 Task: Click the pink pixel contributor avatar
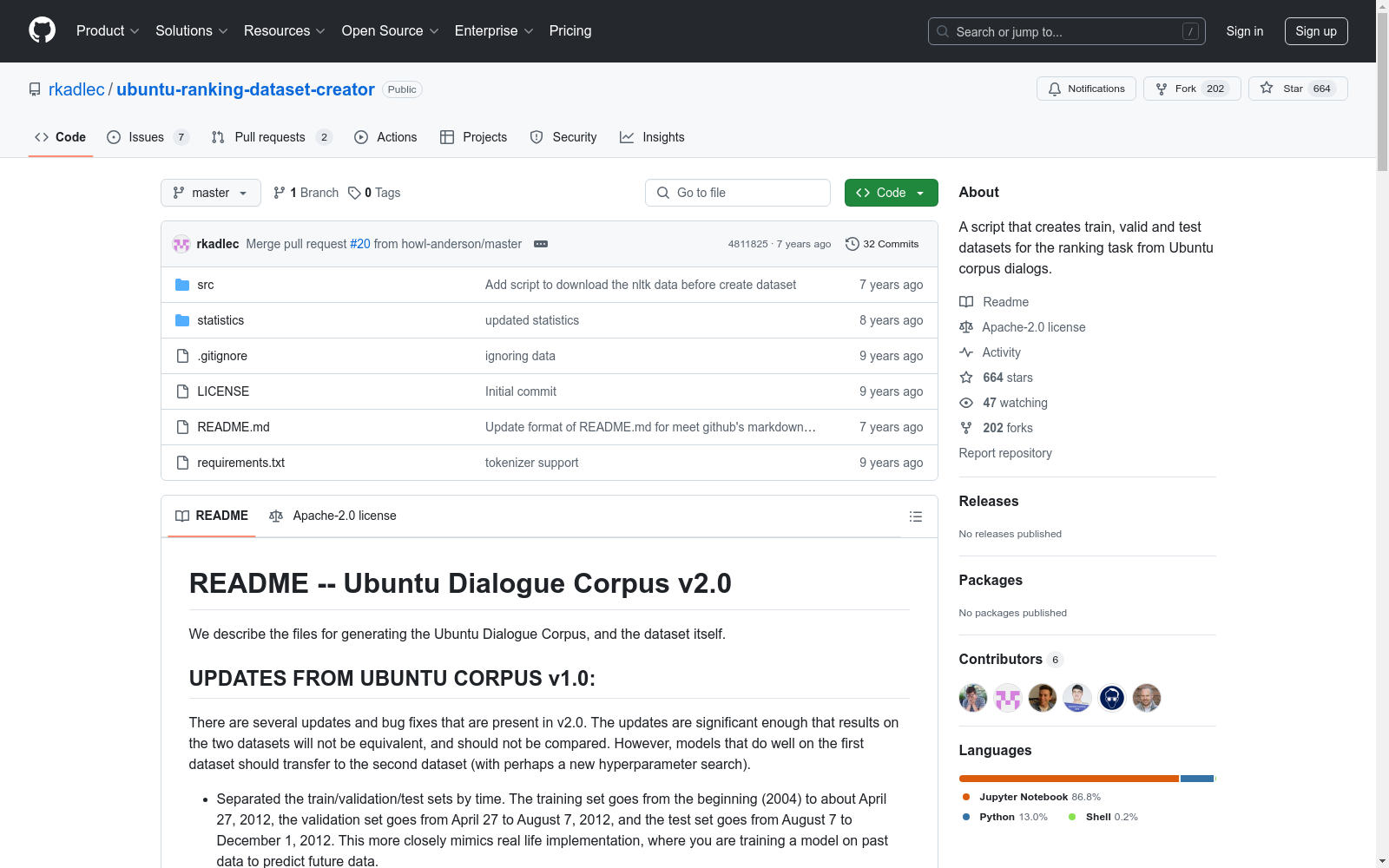tap(1008, 698)
